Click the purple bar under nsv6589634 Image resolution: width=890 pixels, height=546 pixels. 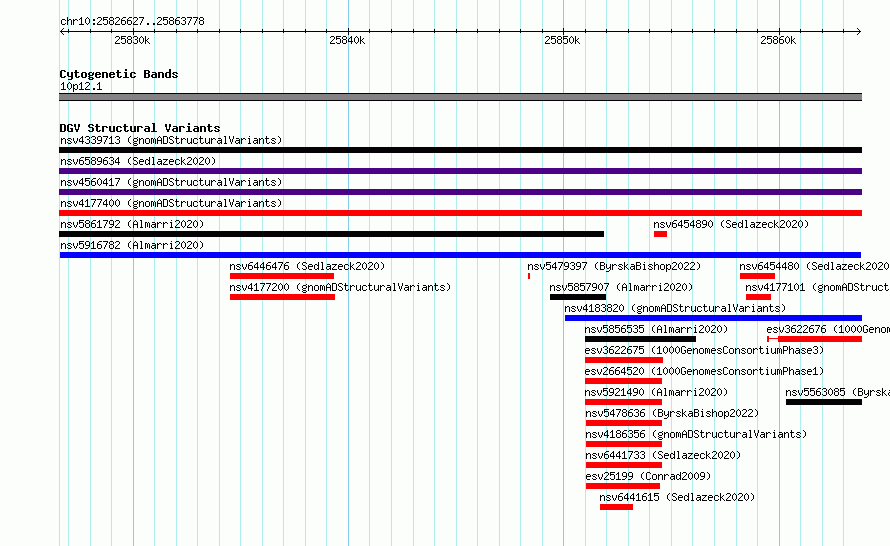pyautogui.click(x=460, y=171)
